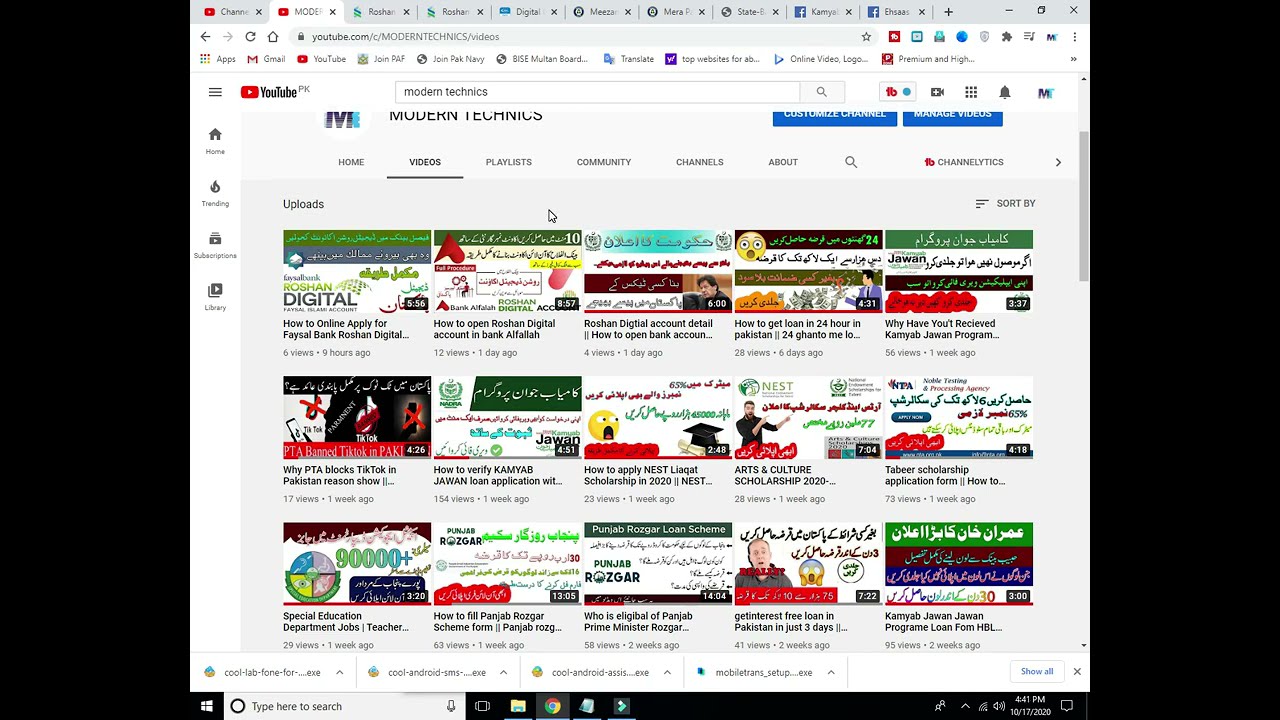Viewport: 1280px width, 720px height.
Task: Open the Sort By dropdown
Action: tap(1005, 203)
